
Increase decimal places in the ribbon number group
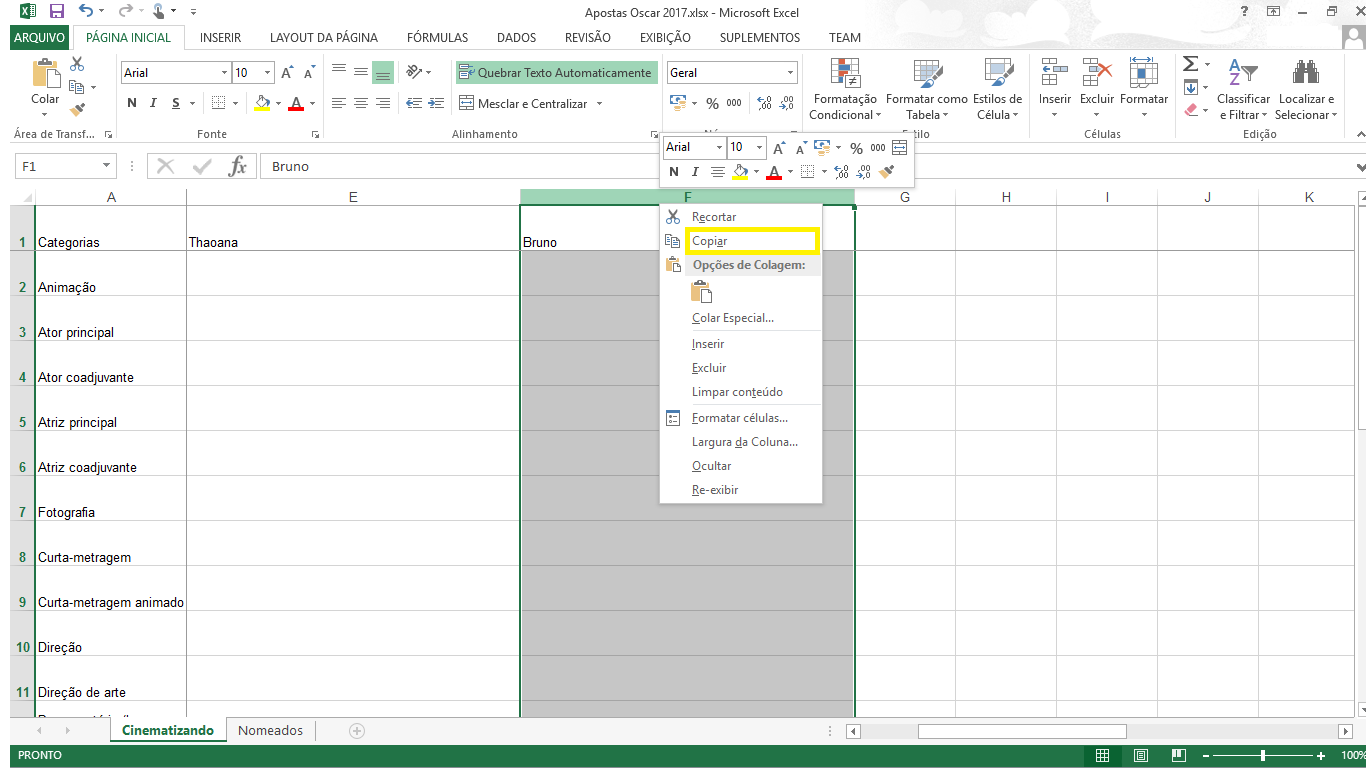pyautogui.click(x=764, y=103)
